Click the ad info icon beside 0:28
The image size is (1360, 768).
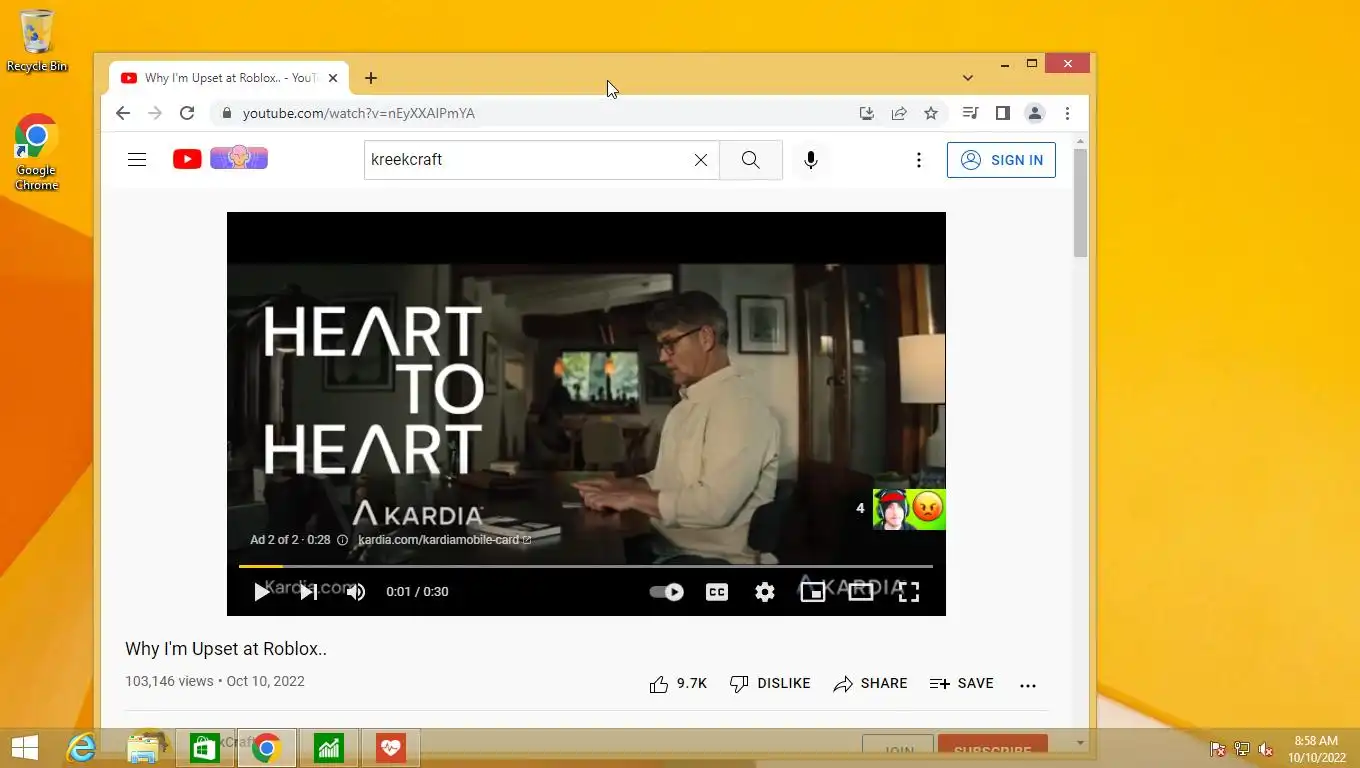pyautogui.click(x=342, y=540)
